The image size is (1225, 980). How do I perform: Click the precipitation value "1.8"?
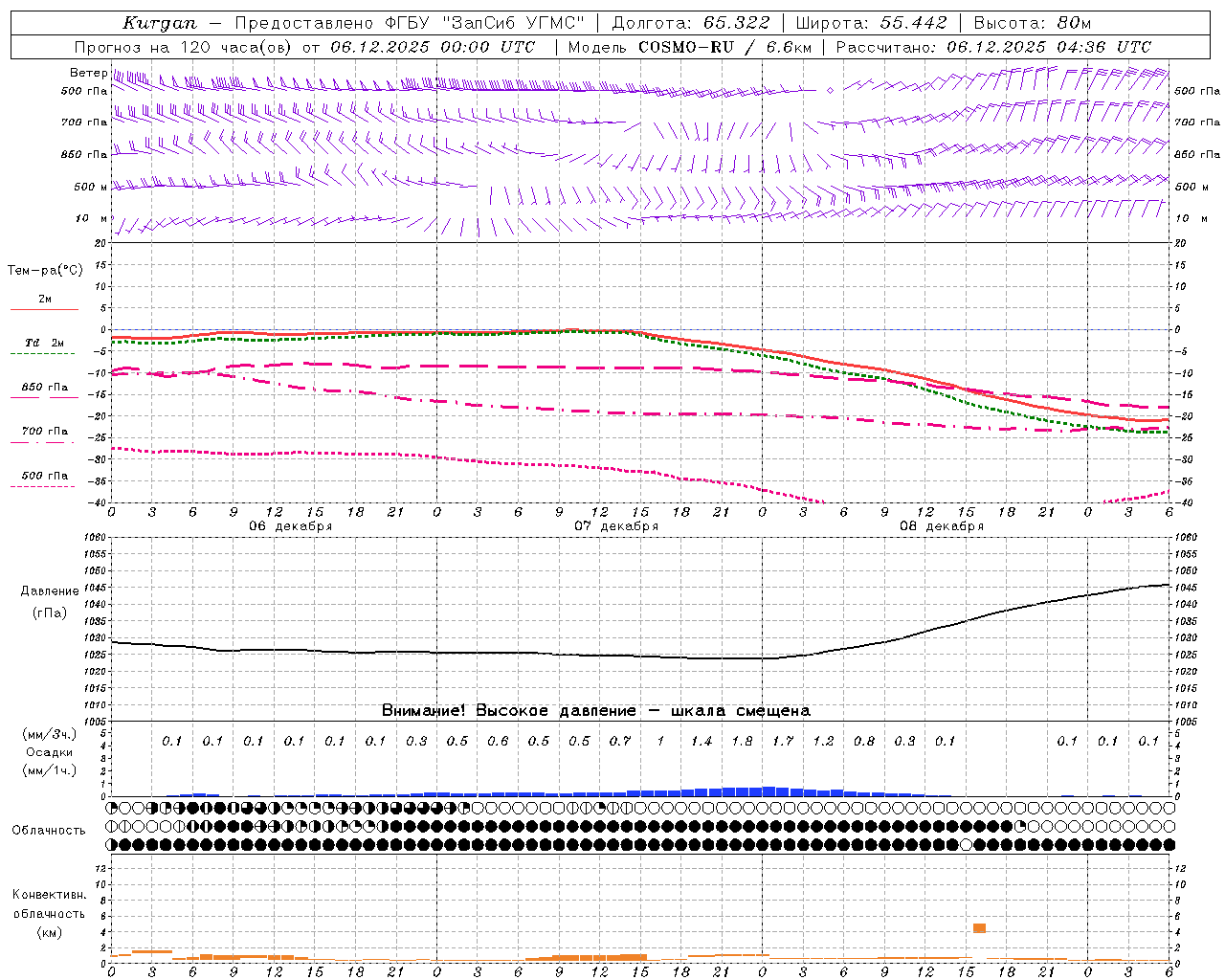pos(742,741)
